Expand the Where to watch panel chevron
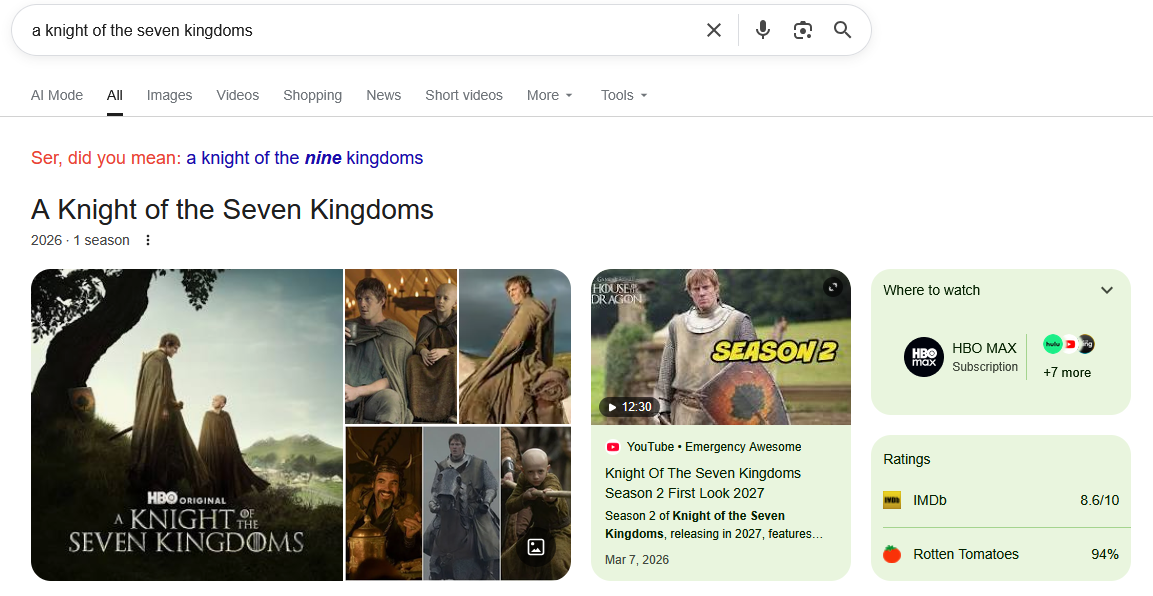 click(1107, 290)
